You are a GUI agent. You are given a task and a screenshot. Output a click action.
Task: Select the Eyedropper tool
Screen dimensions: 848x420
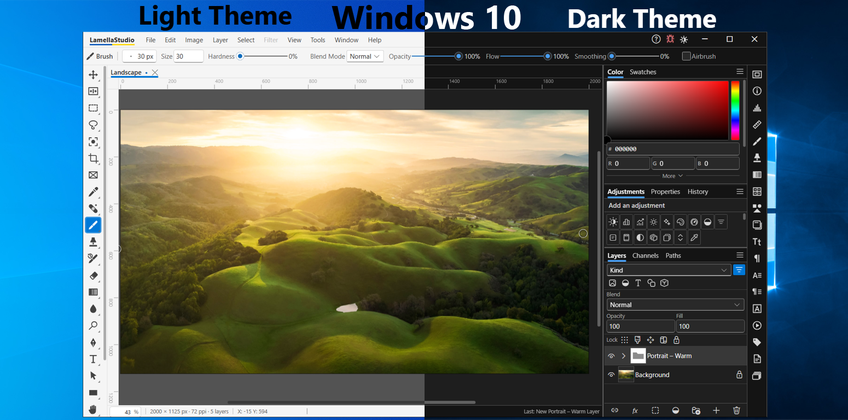coord(93,192)
